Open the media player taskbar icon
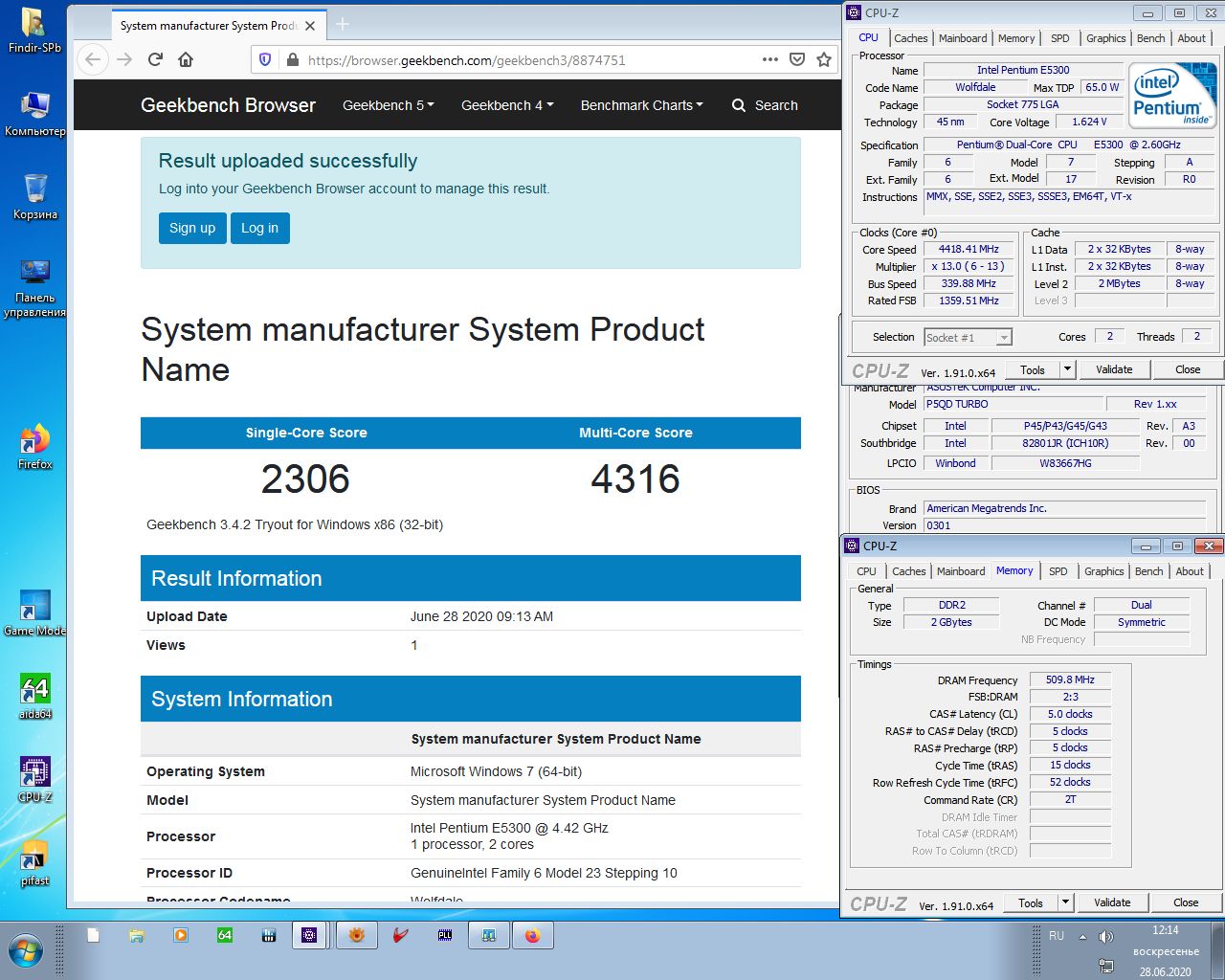This screenshot has width=1225, height=980. point(181,936)
